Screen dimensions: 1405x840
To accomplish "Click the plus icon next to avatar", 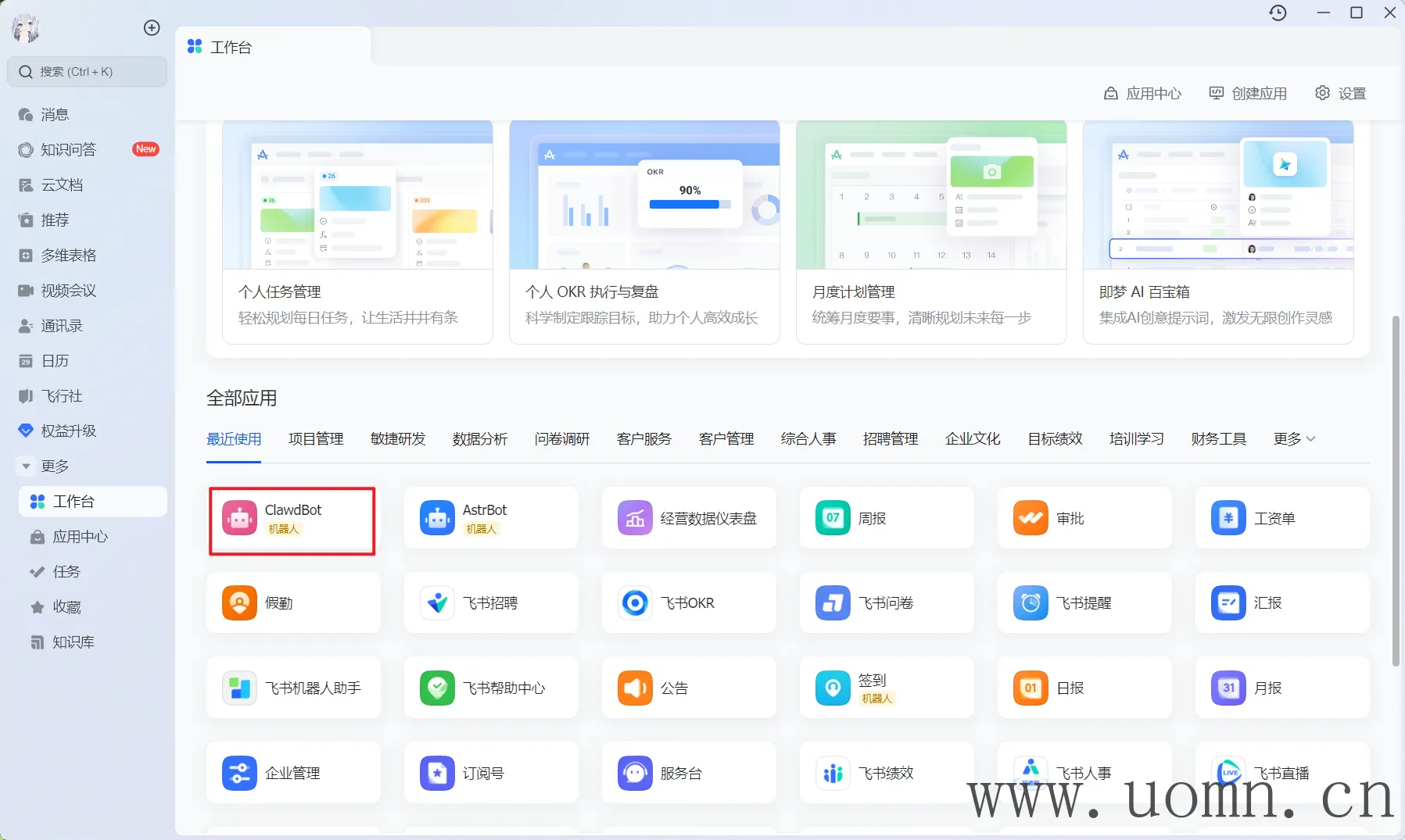I will (x=152, y=28).
